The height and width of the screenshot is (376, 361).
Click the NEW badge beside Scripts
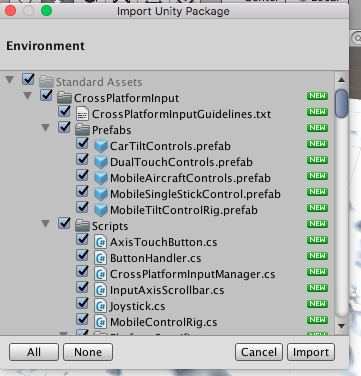(x=317, y=224)
